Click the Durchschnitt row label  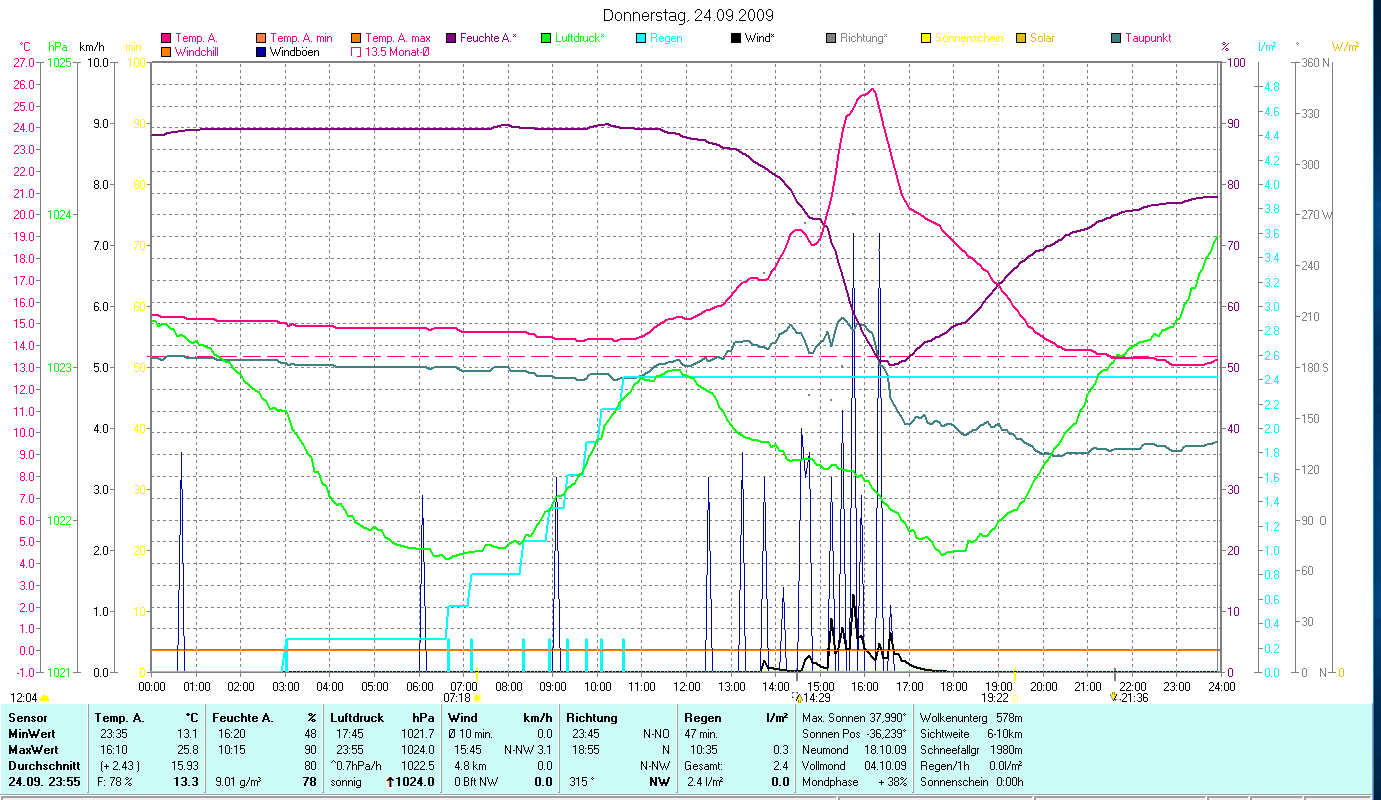pos(42,766)
